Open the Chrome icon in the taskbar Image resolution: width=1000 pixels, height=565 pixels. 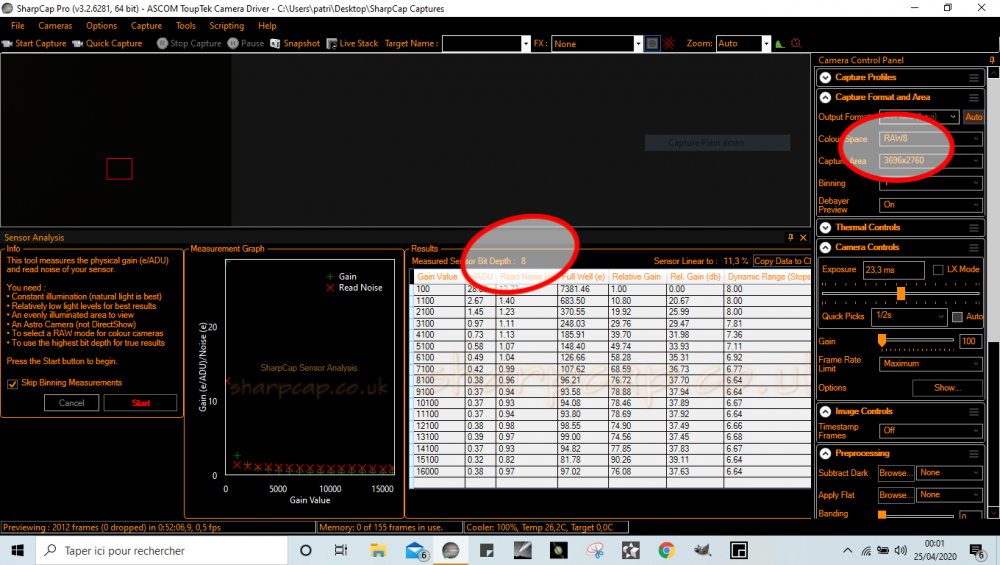coord(666,550)
